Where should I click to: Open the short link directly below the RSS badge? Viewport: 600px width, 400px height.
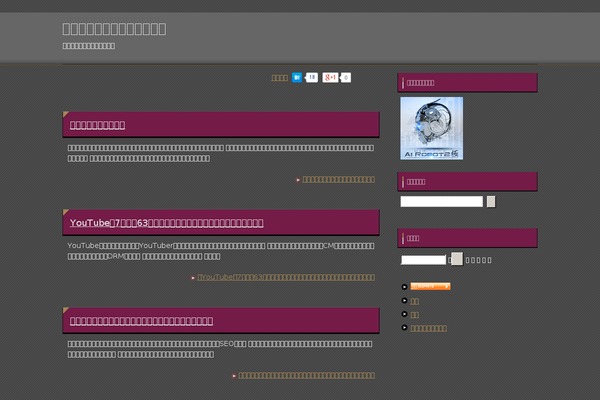pos(414,302)
